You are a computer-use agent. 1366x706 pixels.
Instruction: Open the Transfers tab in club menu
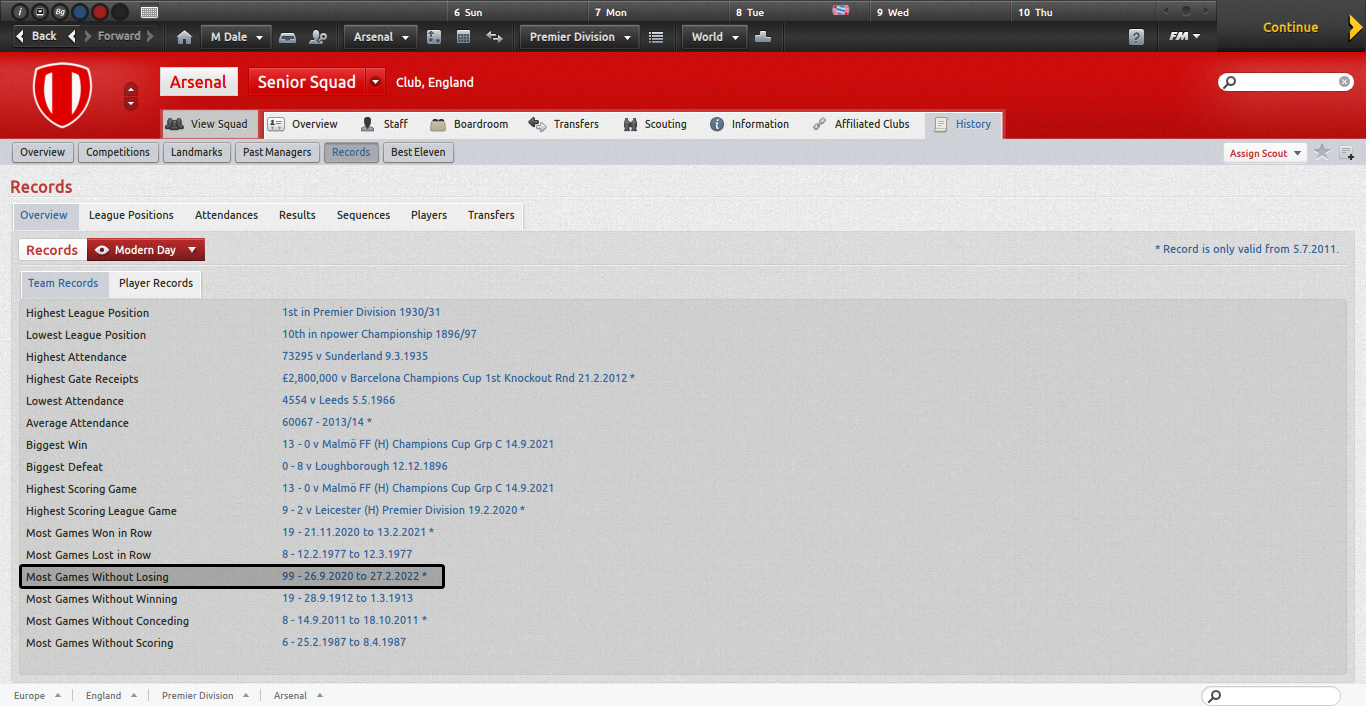click(564, 124)
